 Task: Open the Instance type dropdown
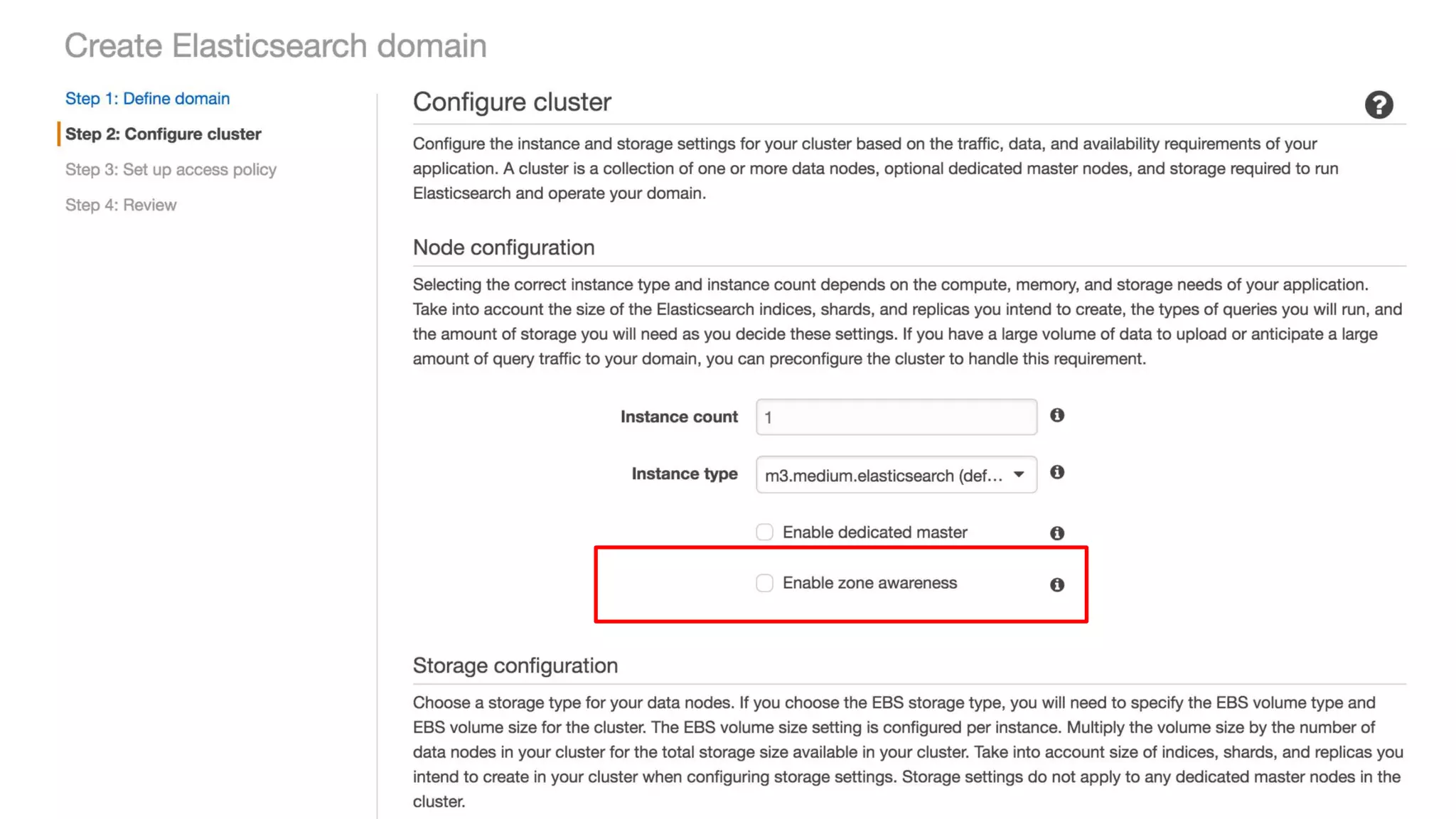click(x=896, y=475)
